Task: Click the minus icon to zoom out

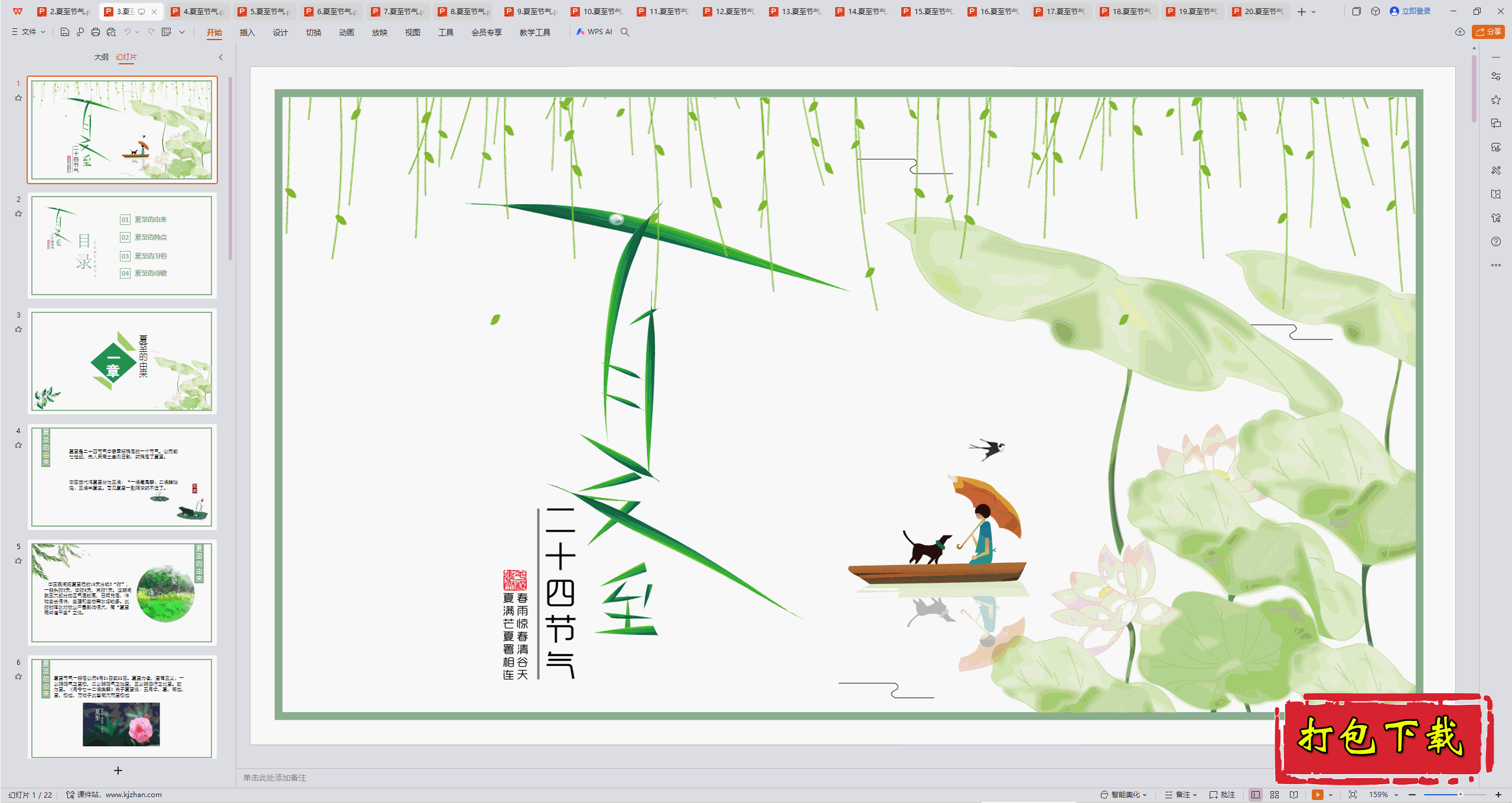Action: [1412, 795]
